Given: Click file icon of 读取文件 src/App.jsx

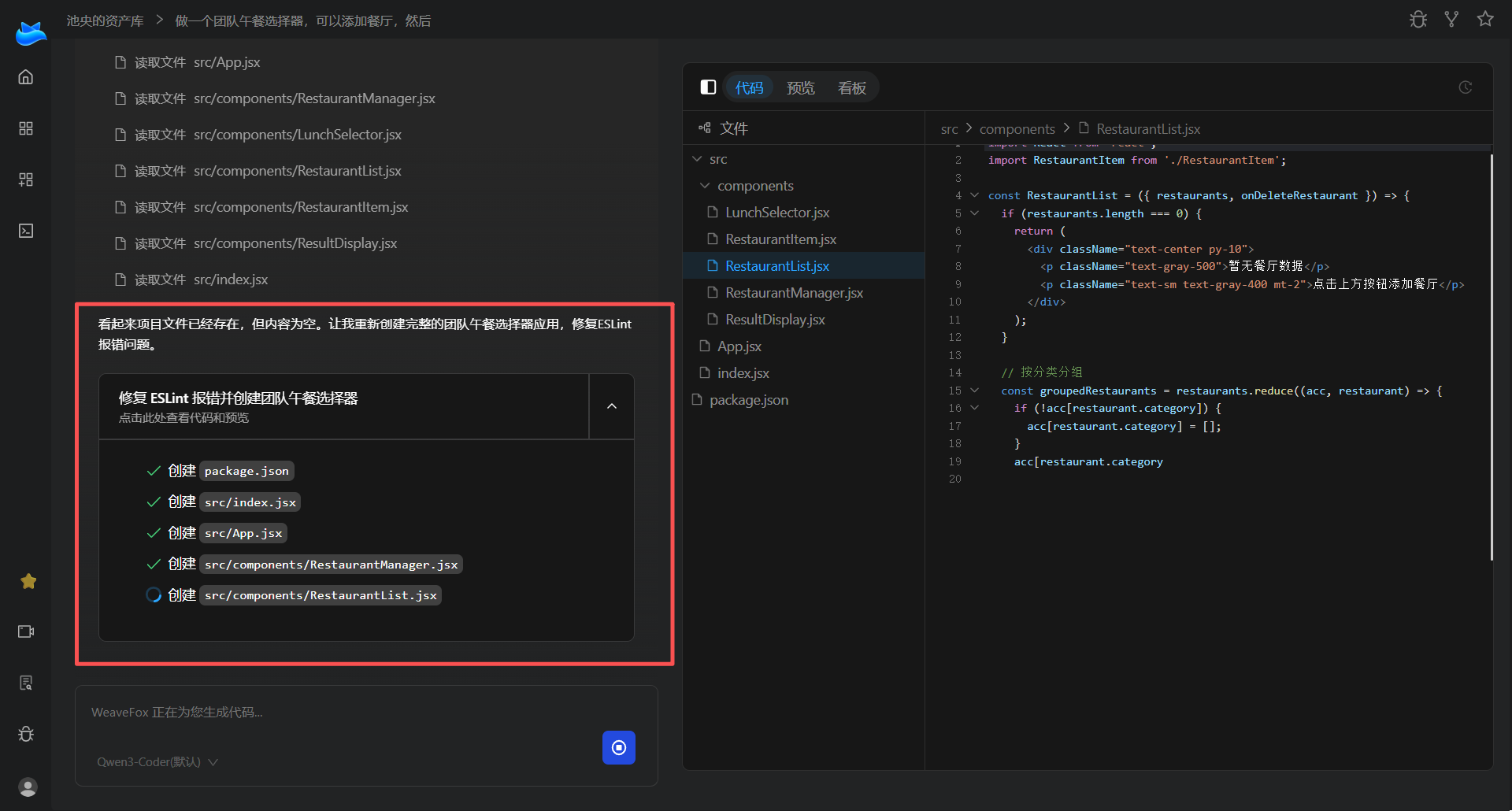Looking at the screenshot, I should [x=120, y=62].
